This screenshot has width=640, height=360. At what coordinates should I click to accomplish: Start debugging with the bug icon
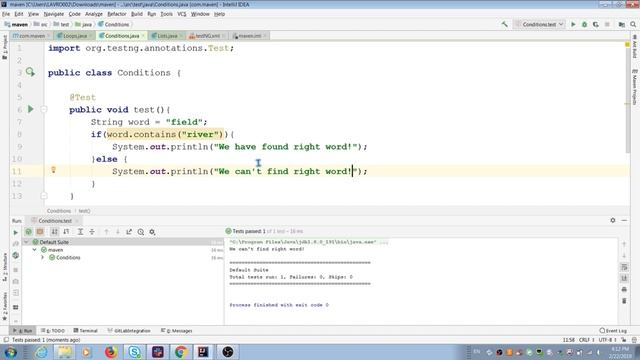584,24
